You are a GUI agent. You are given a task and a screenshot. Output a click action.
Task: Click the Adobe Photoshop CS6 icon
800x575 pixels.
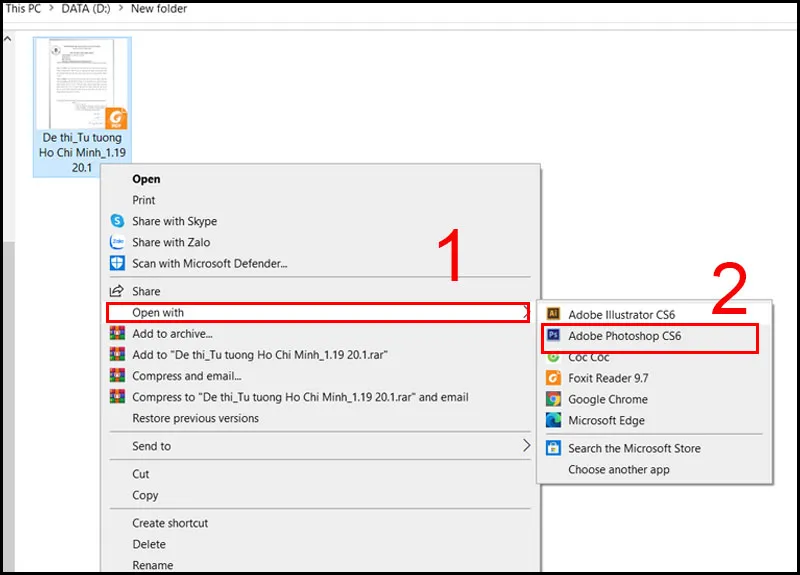(x=552, y=337)
